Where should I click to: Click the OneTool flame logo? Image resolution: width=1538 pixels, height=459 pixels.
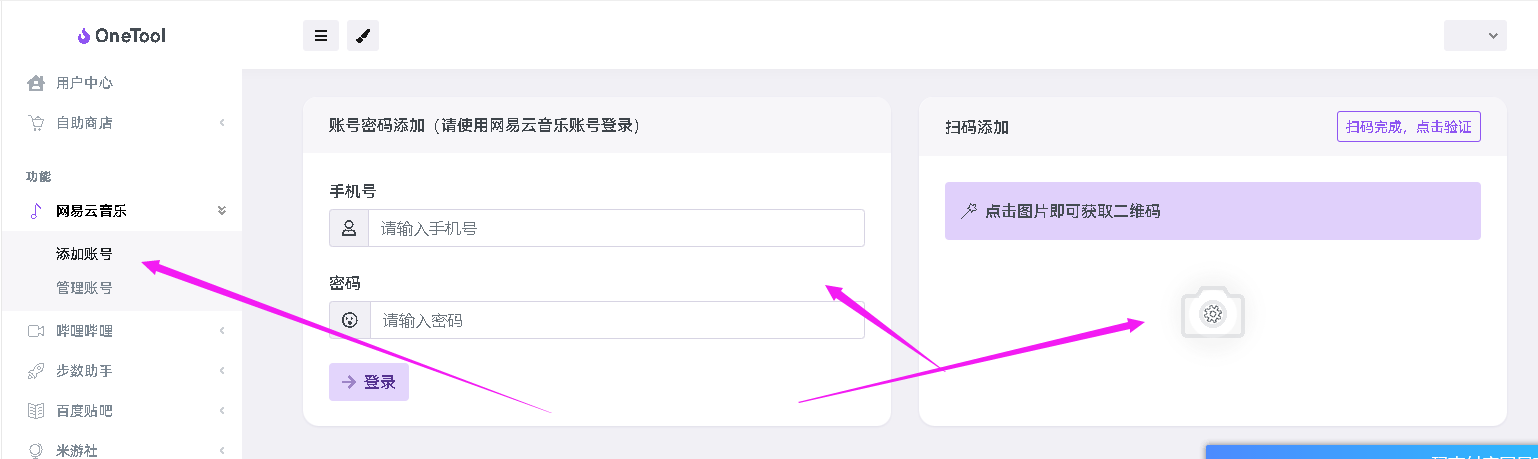[x=84, y=35]
